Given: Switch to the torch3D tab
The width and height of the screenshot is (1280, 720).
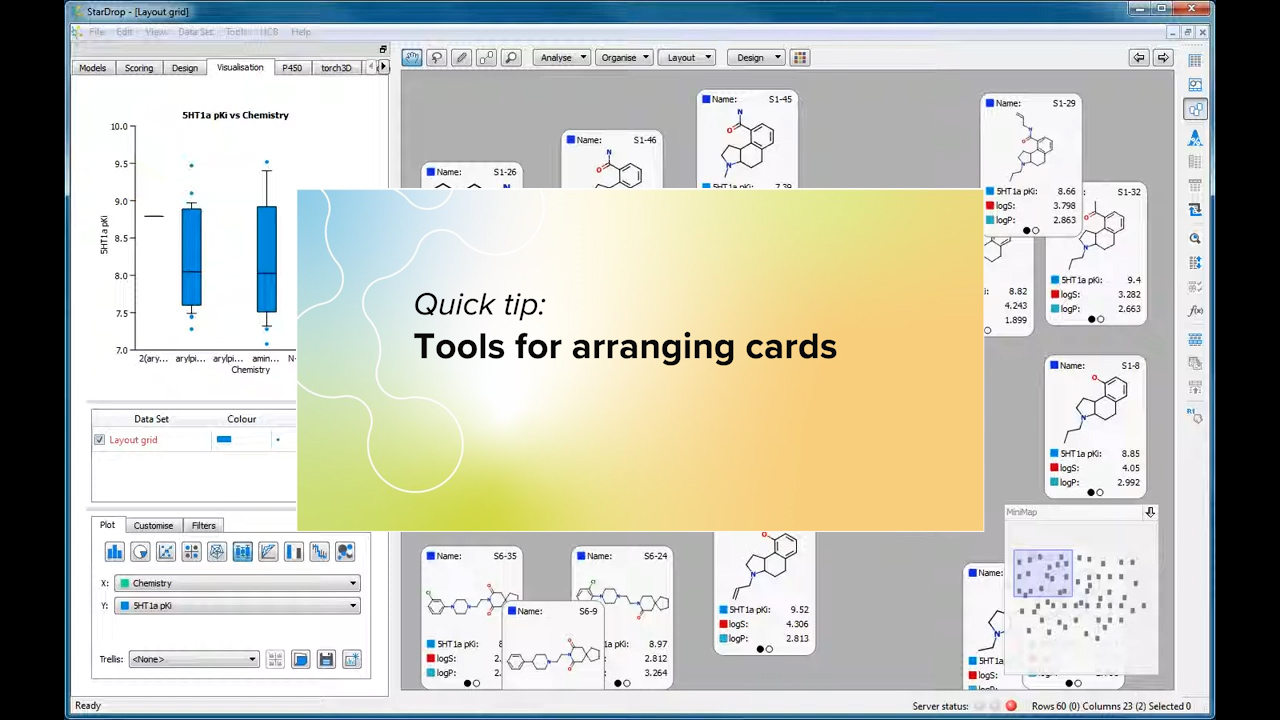Looking at the screenshot, I should [336, 68].
